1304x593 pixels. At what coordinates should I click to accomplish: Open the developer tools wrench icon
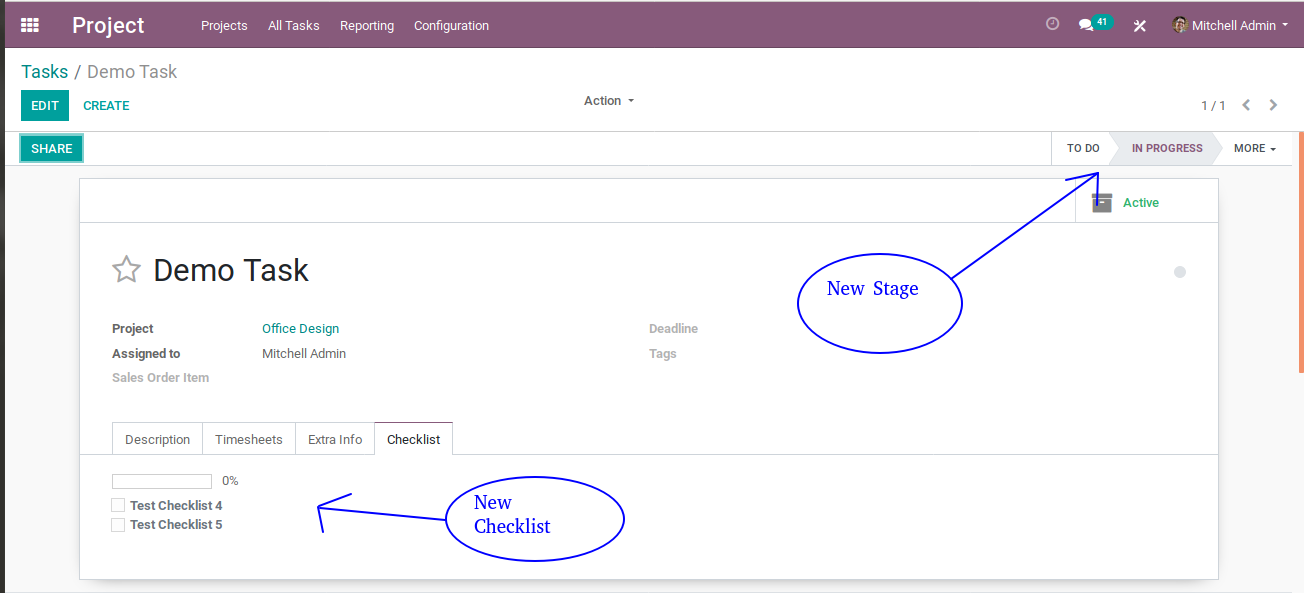pyautogui.click(x=1139, y=26)
